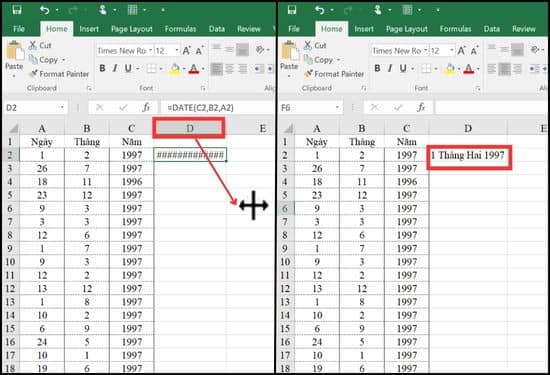
Task: Open font size dropdown in left window
Action: [176, 51]
